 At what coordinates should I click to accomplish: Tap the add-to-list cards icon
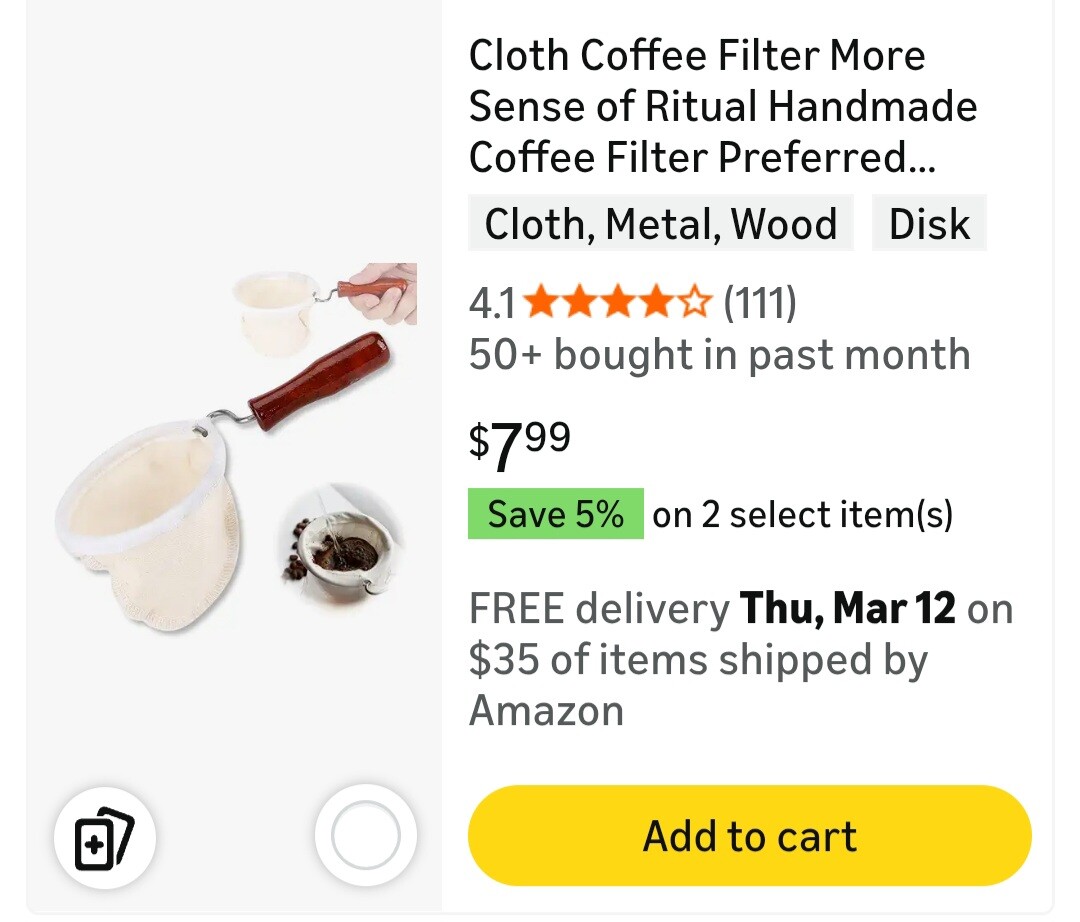105,838
